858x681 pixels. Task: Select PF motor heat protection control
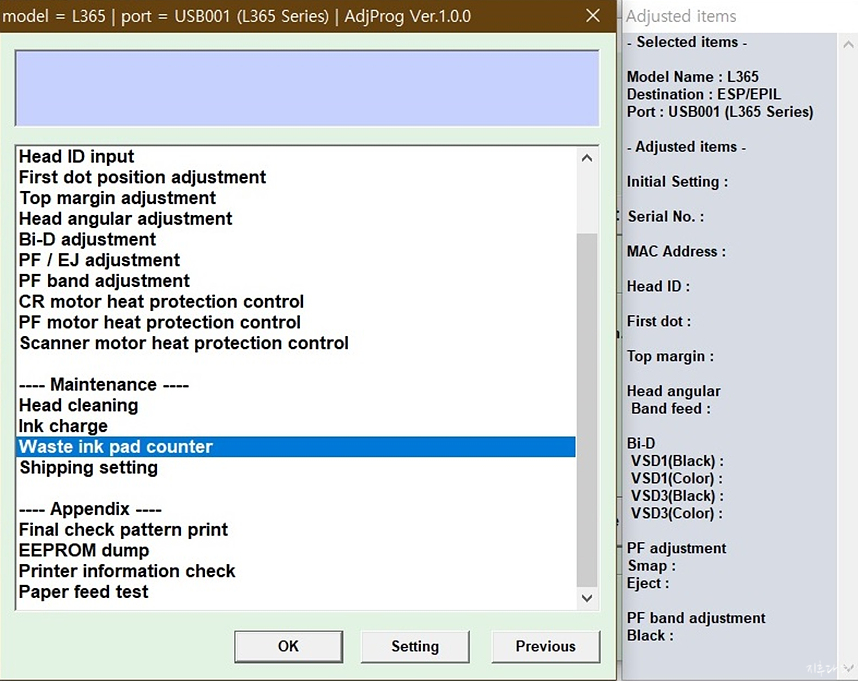click(x=160, y=323)
